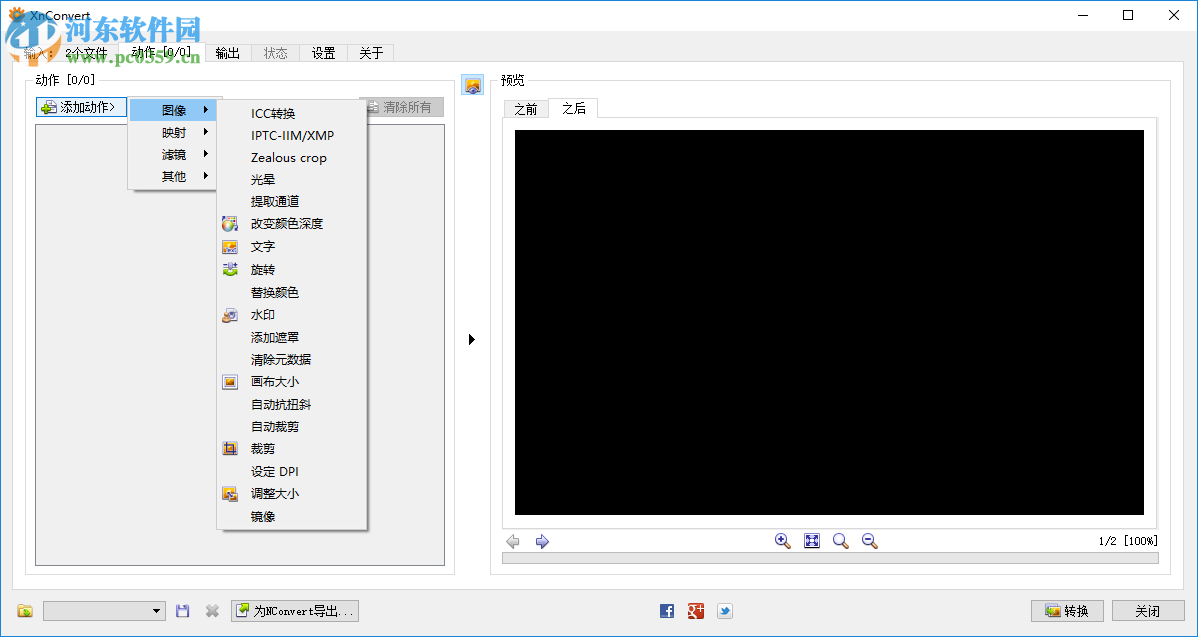Select 水印 from the image actions menu
This screenshot has height=637, width=1198.
coord(262,314)
